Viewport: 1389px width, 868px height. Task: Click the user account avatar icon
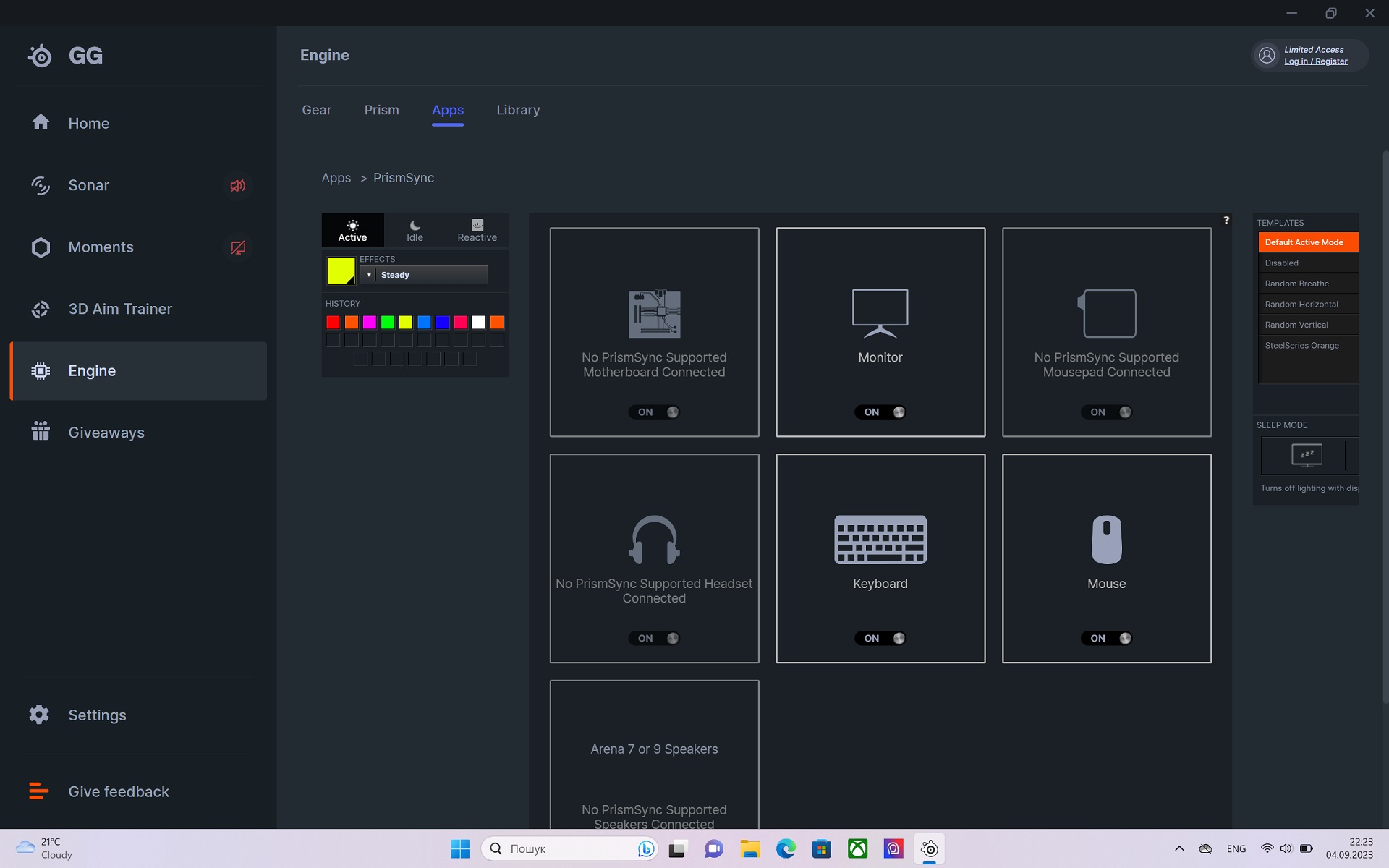pyautogui.click(x=1267, y=56)
